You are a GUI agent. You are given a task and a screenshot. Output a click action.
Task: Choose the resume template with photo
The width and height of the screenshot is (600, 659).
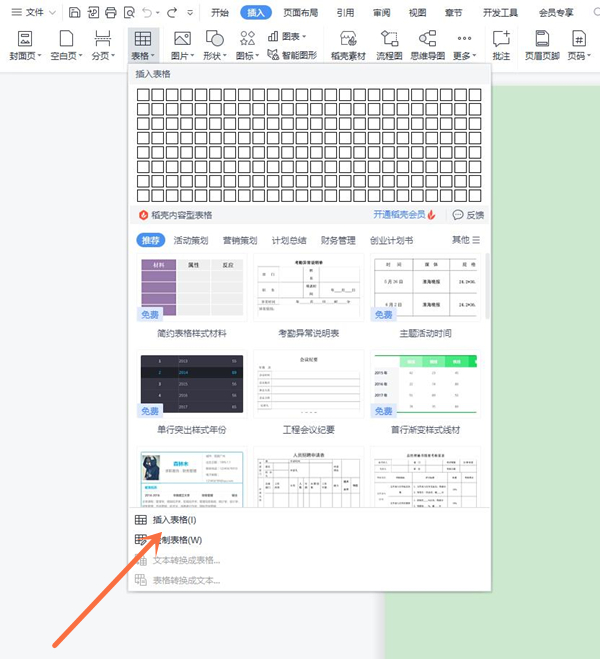(192, 477)
